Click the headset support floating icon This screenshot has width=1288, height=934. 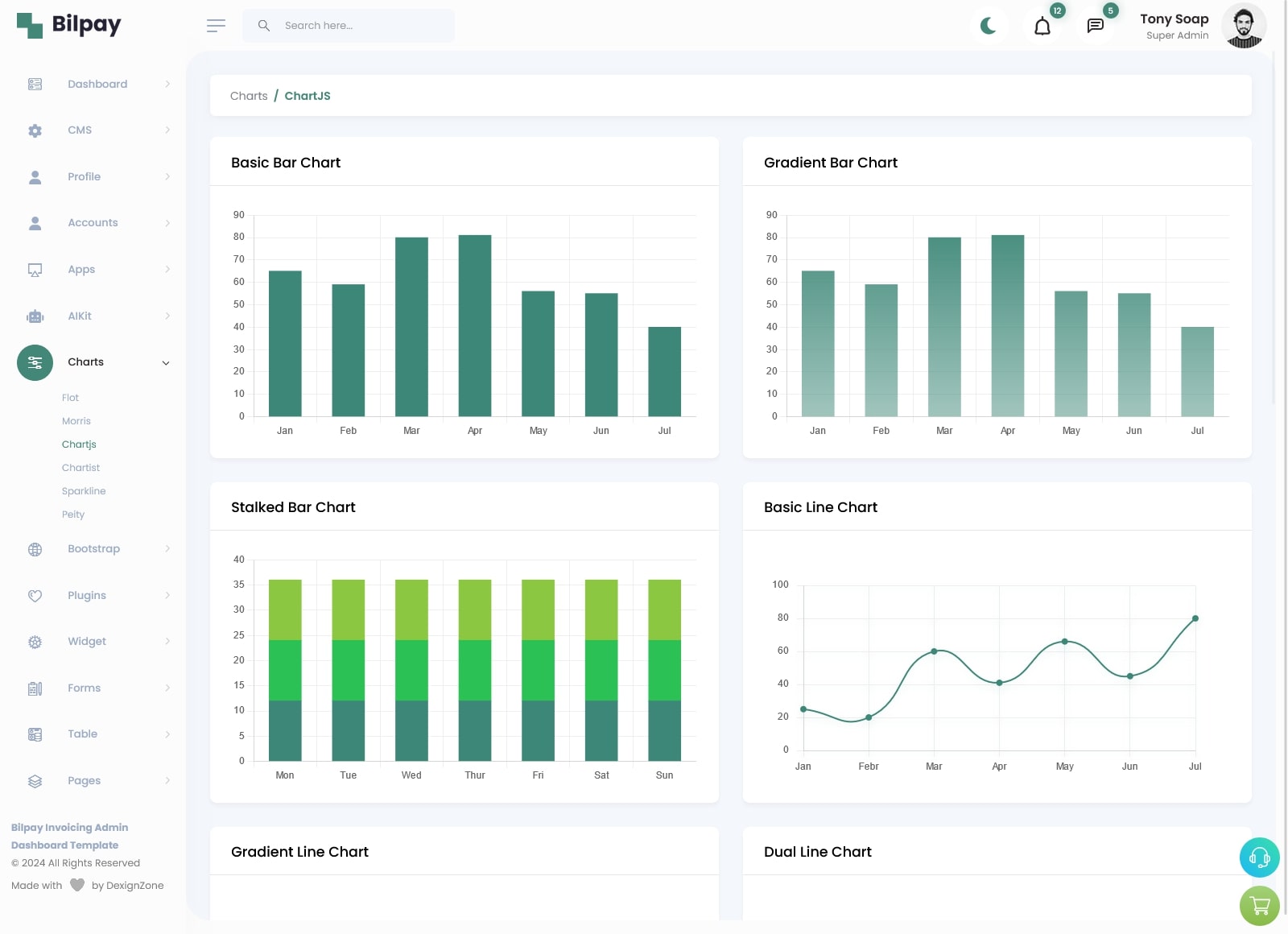(x=1259, y=858)
